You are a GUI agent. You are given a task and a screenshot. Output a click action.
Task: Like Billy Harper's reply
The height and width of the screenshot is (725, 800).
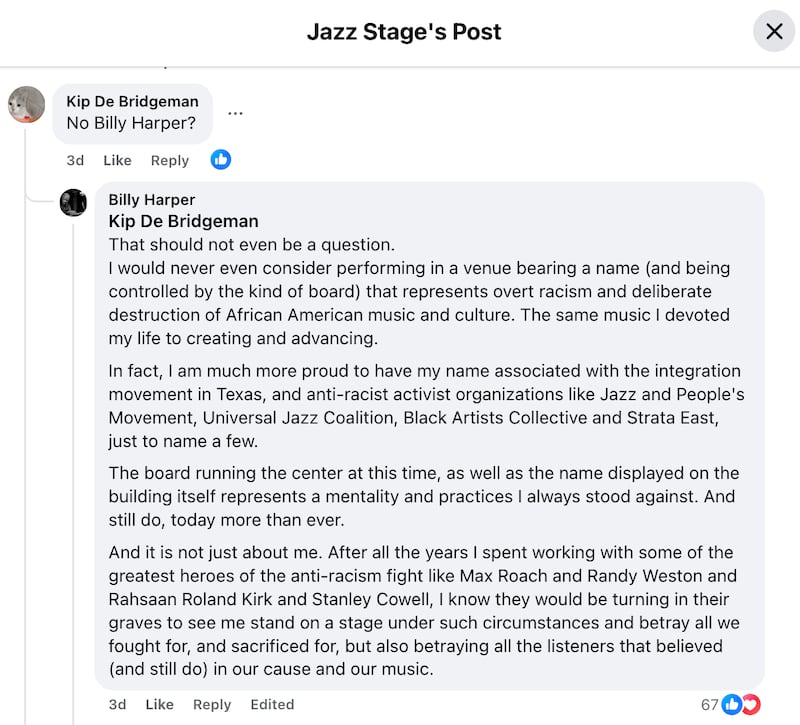[159, 704]
